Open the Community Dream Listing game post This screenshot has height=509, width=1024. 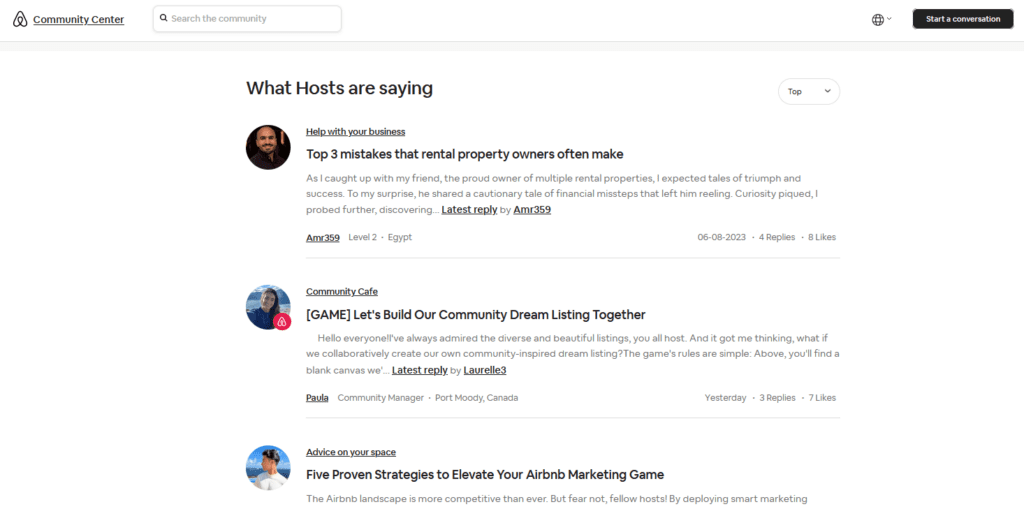click(x=475, y=314)
